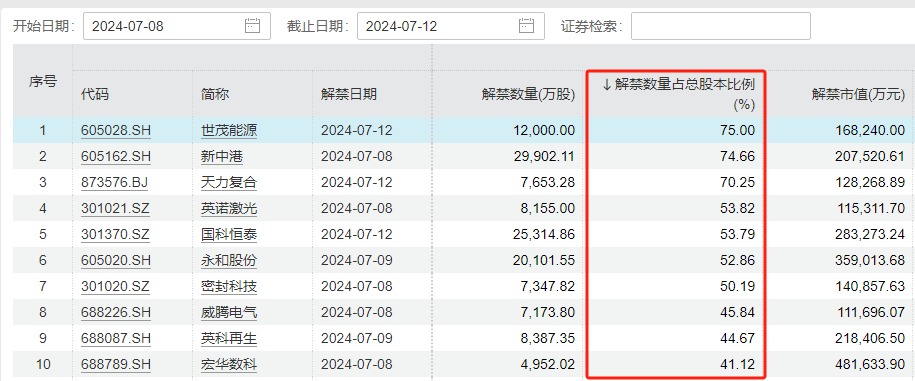Open stock code 301020.SZ link
The height and width of the screenshot is (381, 915).
pyautogui.click(x=116, y=286)
